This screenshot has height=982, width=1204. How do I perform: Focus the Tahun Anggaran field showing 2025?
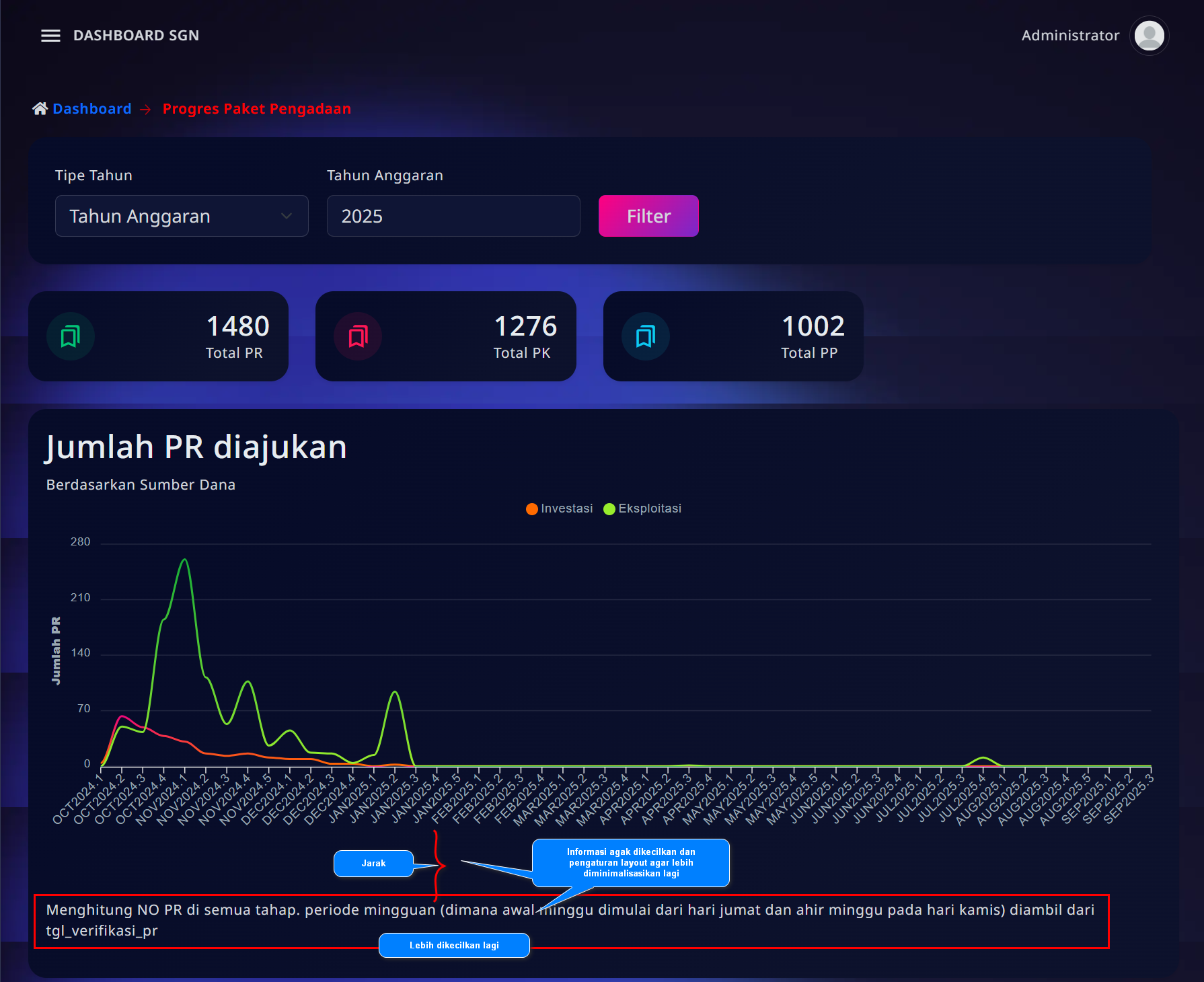pos(453,216)
